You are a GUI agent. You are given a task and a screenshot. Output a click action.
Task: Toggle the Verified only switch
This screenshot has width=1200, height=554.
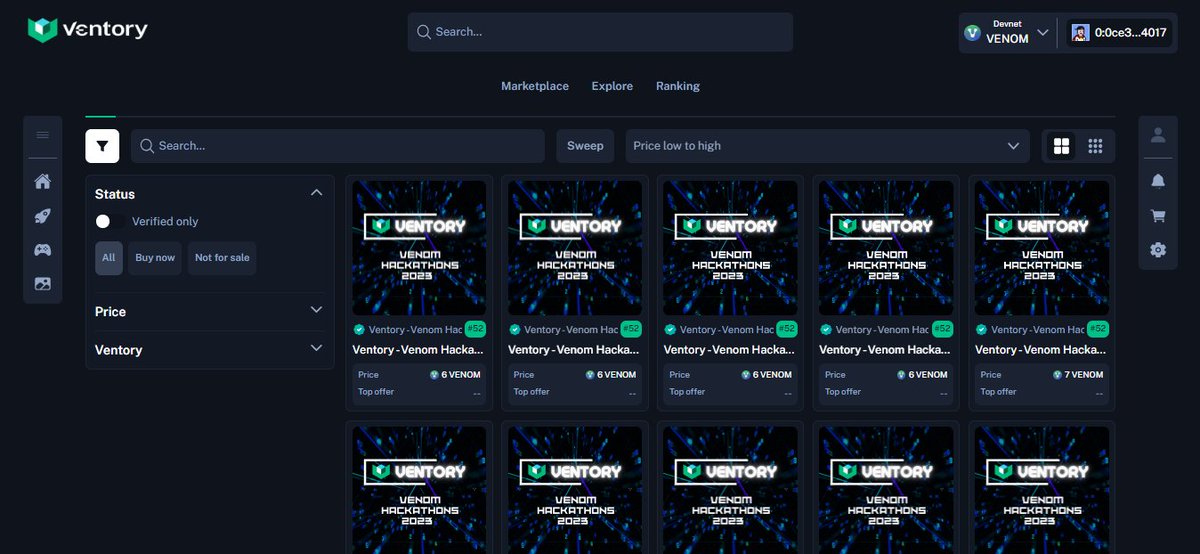click(x=110, y=221)
